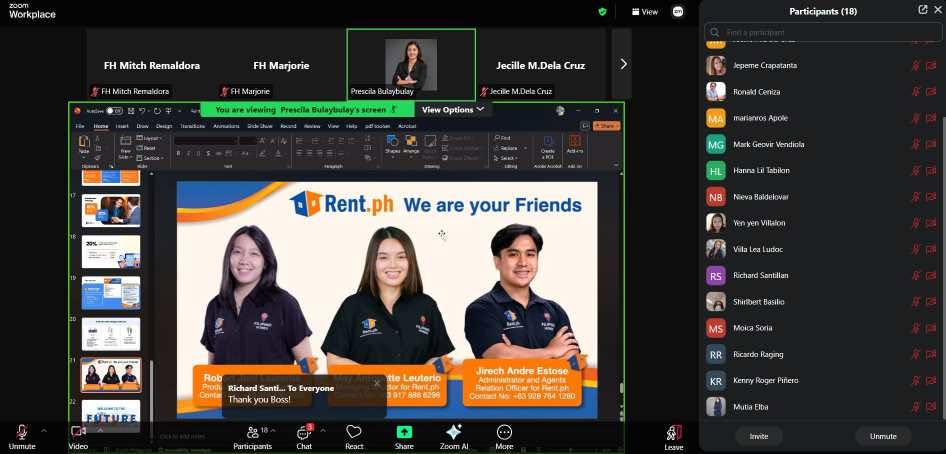This screenshot has width=946, height=454.
Task: Expand the View Options dropdown
Action: pos(452,110)
